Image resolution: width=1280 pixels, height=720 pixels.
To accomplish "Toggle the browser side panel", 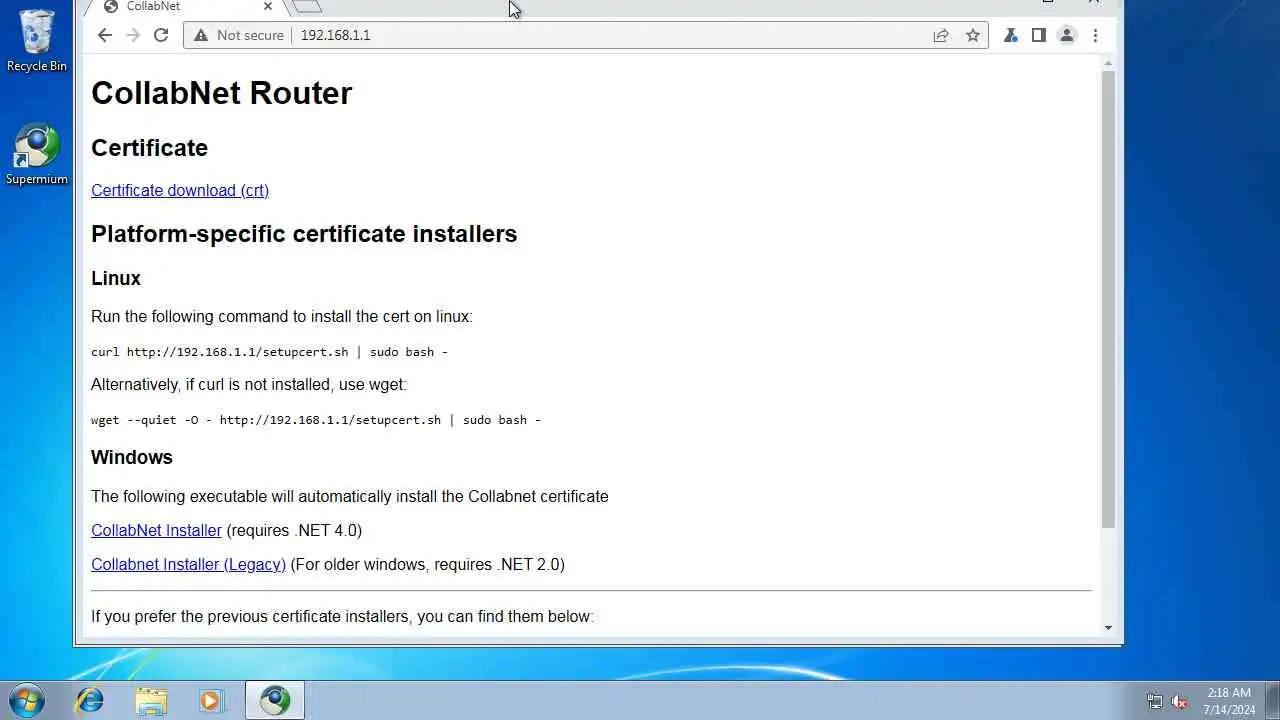I will pyautogui.click(x=1039, y=35).
